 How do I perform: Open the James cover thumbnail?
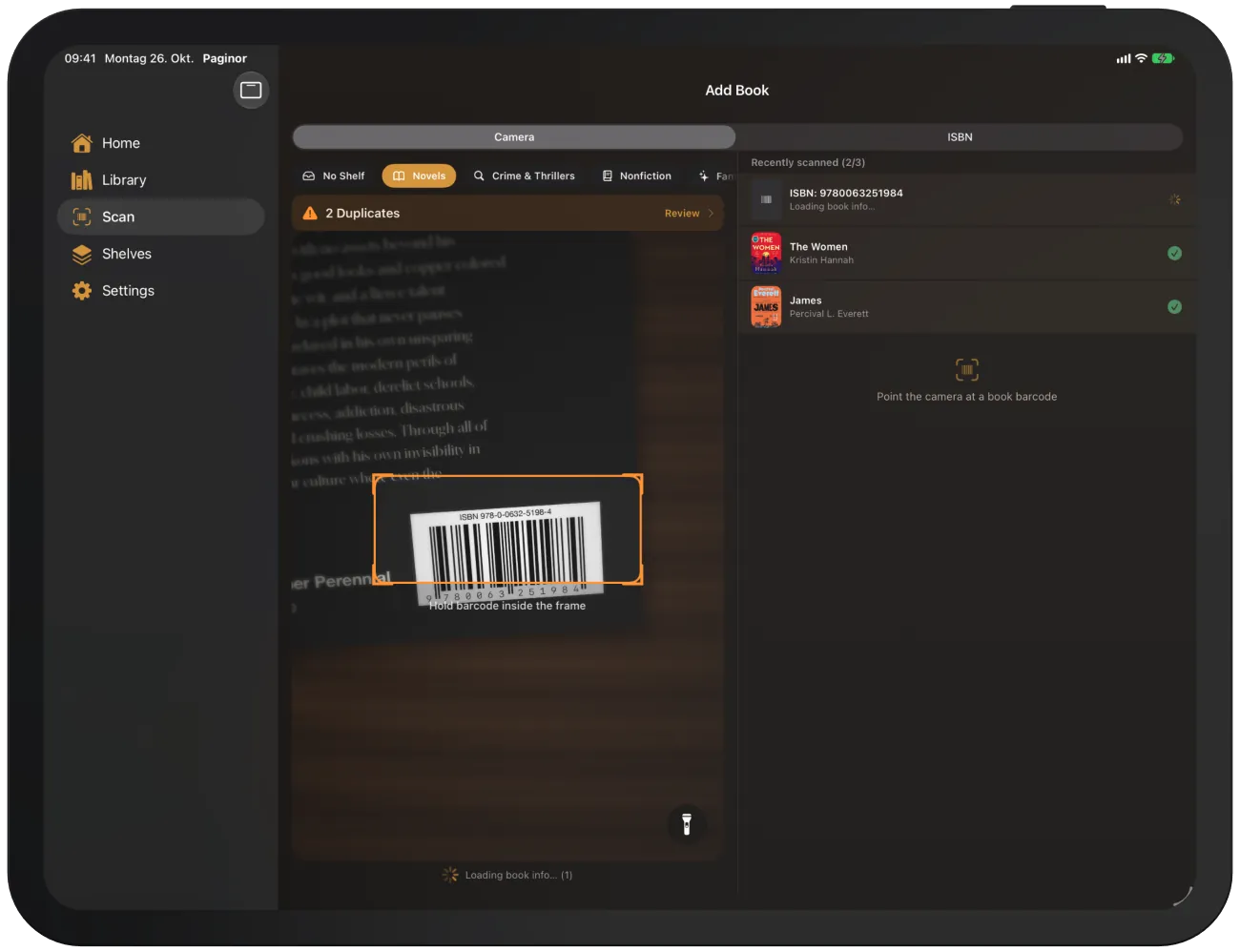766,307
